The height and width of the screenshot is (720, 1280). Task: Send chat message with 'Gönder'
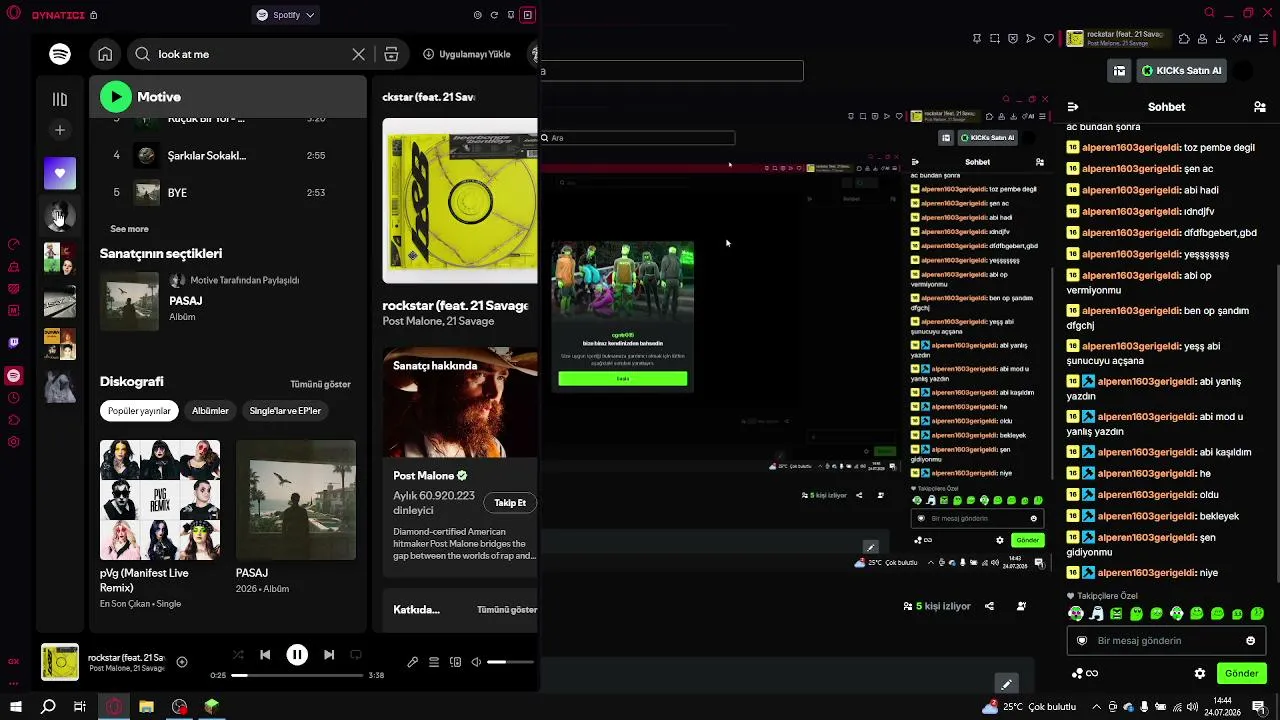1241,674
